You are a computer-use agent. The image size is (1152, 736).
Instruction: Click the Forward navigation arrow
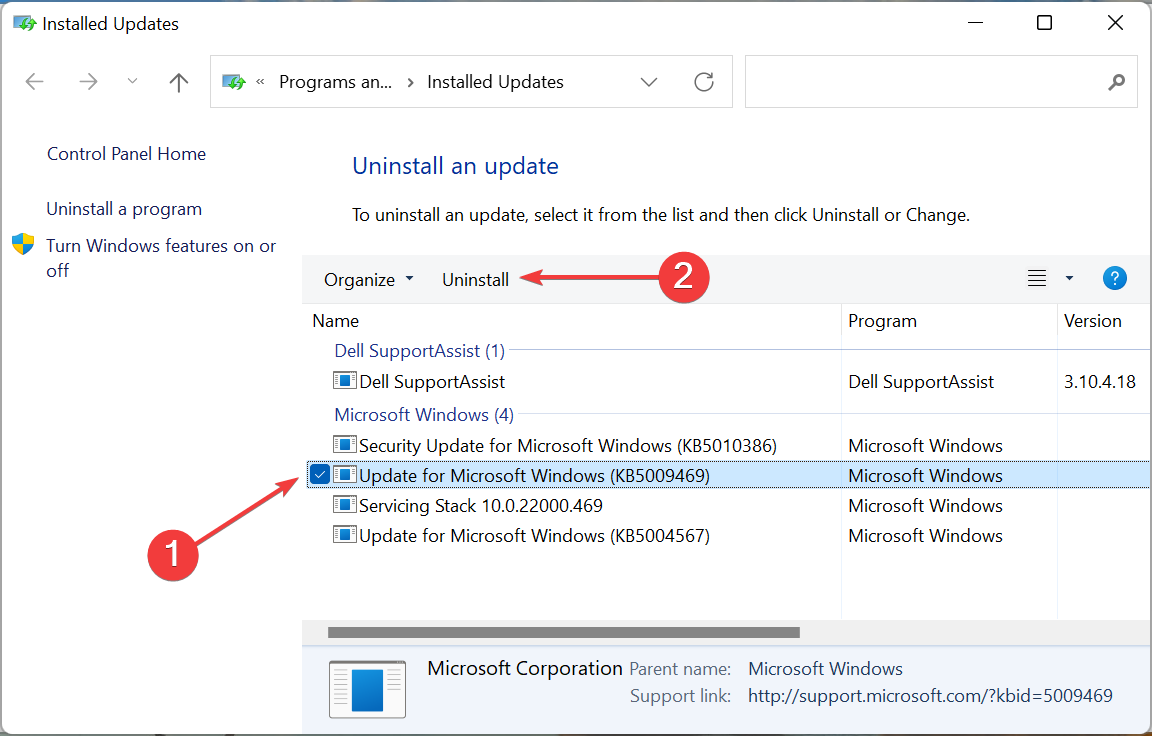tap(88, 82)
